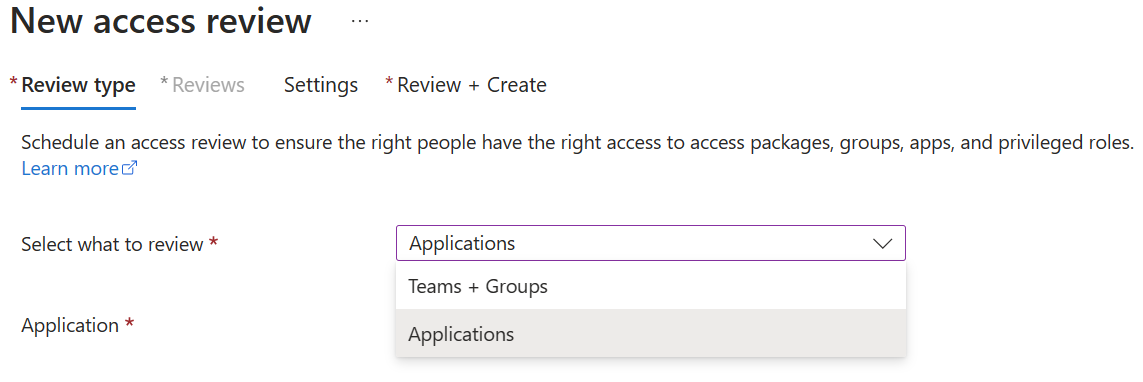Image resolution: width=1143 pixels, height=382 pixels.
Task: Collapse the dropdown using its chevron arrow
Action: (882, 243)
